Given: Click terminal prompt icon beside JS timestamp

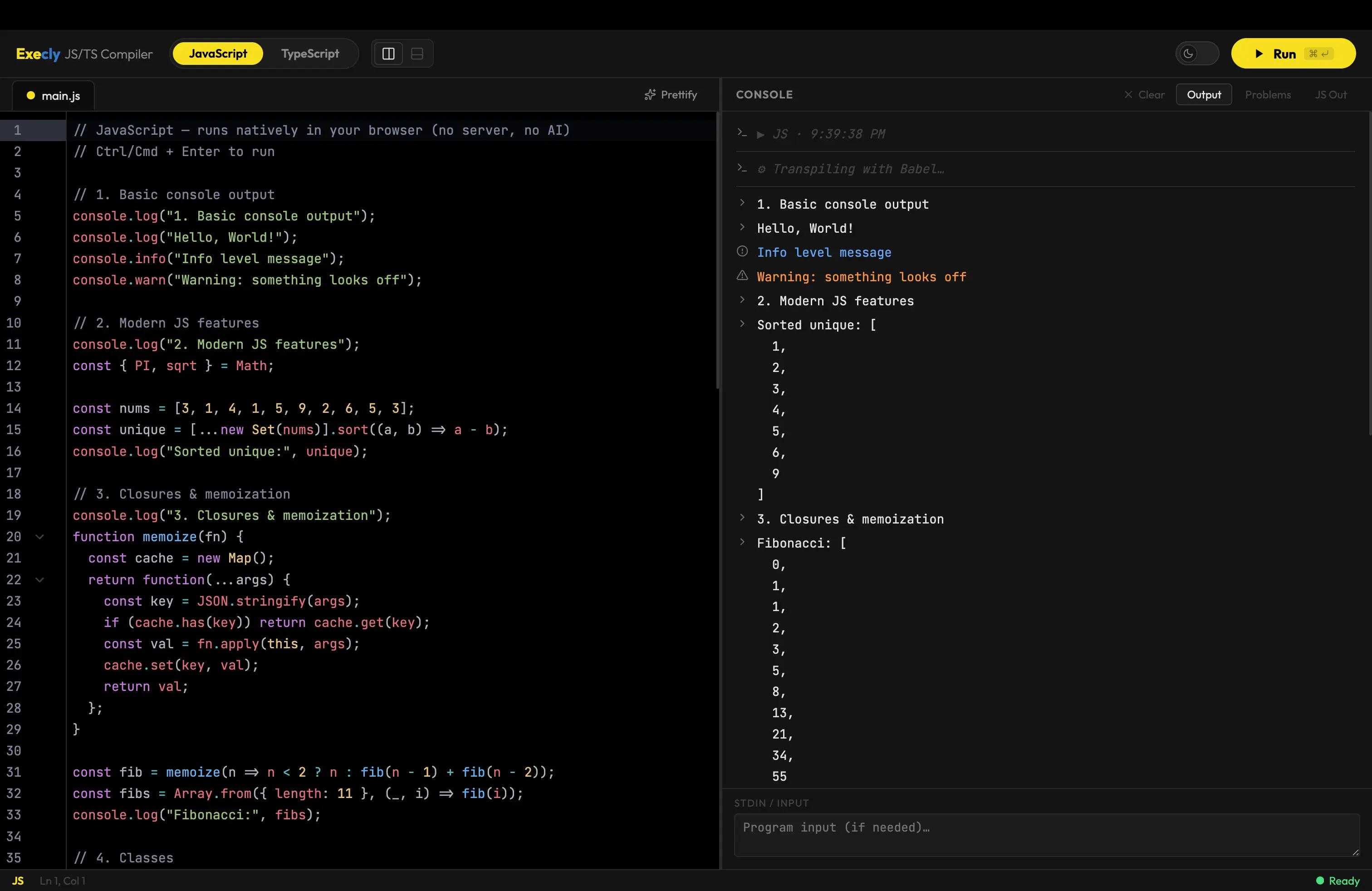Looking at the screenshot, I should [742, 133].
